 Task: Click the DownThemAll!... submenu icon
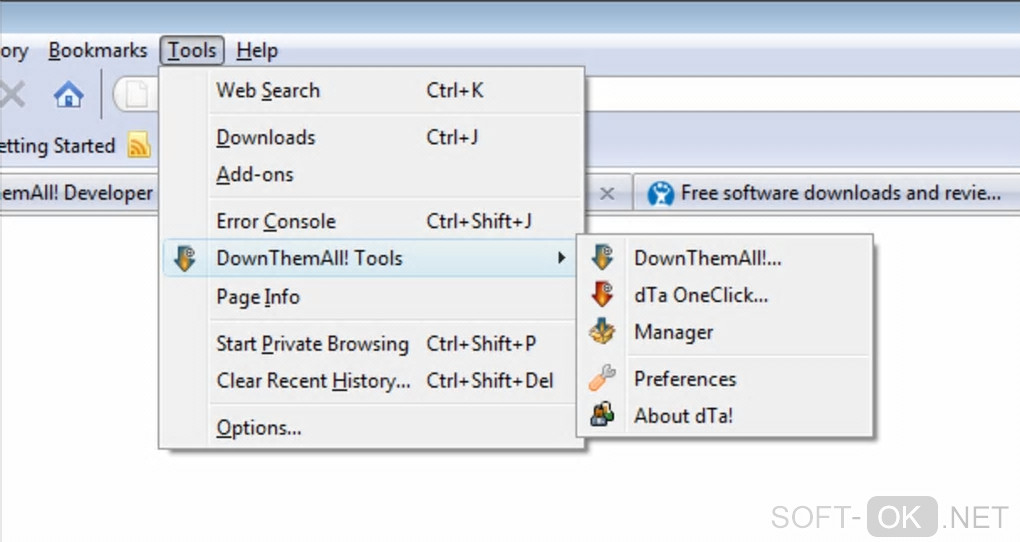[x=602, y=258]
